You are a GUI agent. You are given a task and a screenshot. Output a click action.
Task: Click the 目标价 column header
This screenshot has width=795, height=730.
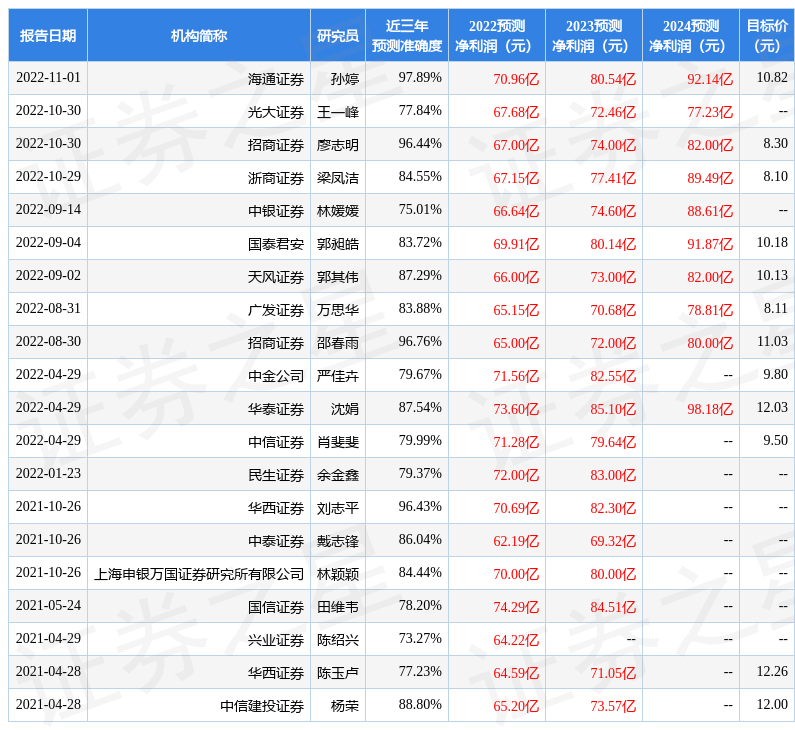click(x=767, y=35)
